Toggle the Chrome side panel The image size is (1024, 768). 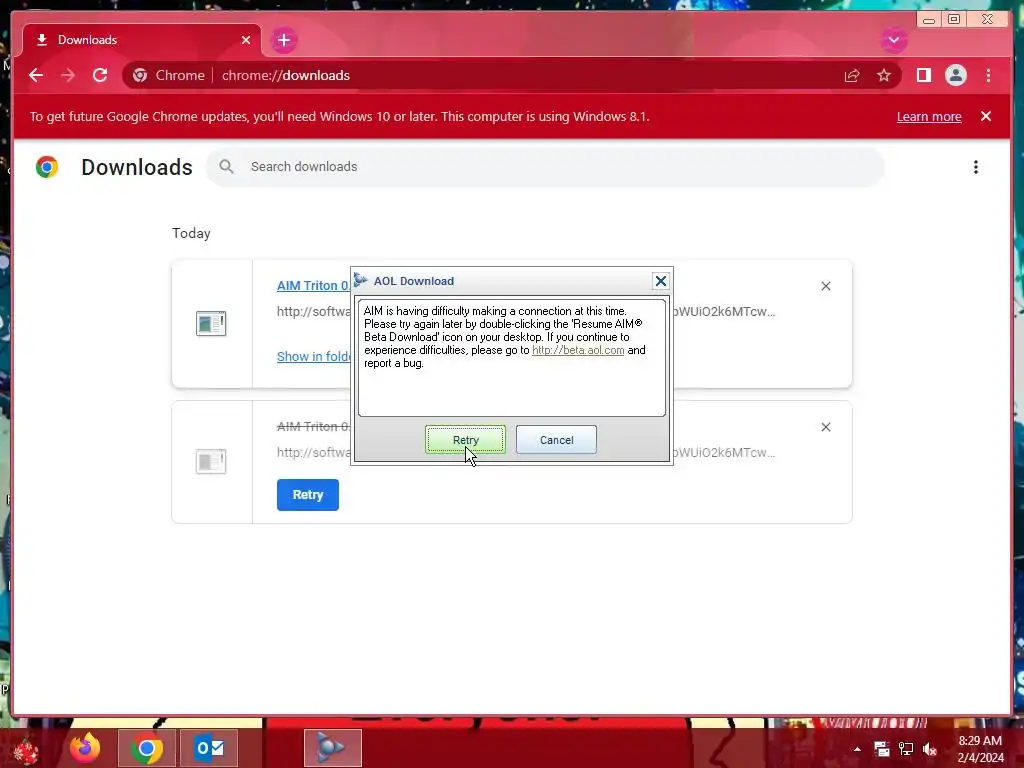pyautogui.click(x=923, y=75)
